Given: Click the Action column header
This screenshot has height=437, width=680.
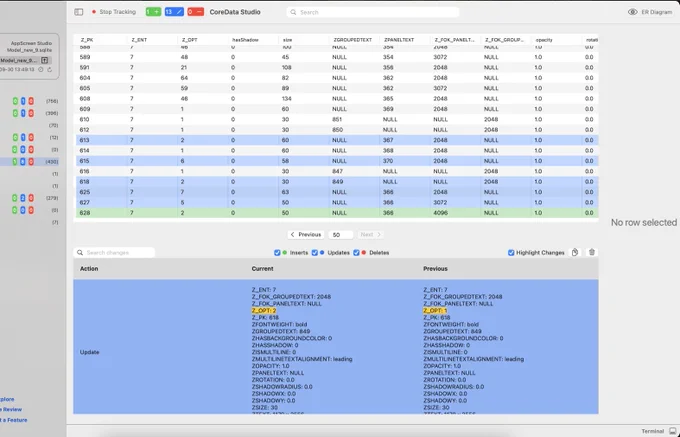Looking at the screenshot, I should (x=89, y=269).
